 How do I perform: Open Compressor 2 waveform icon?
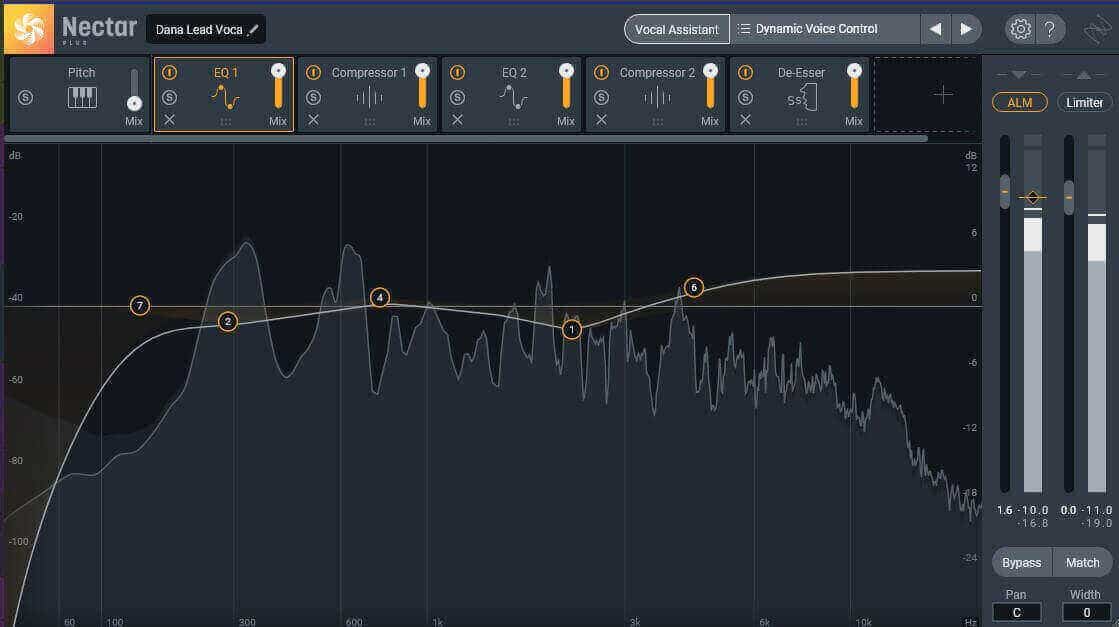pos(657,97)
